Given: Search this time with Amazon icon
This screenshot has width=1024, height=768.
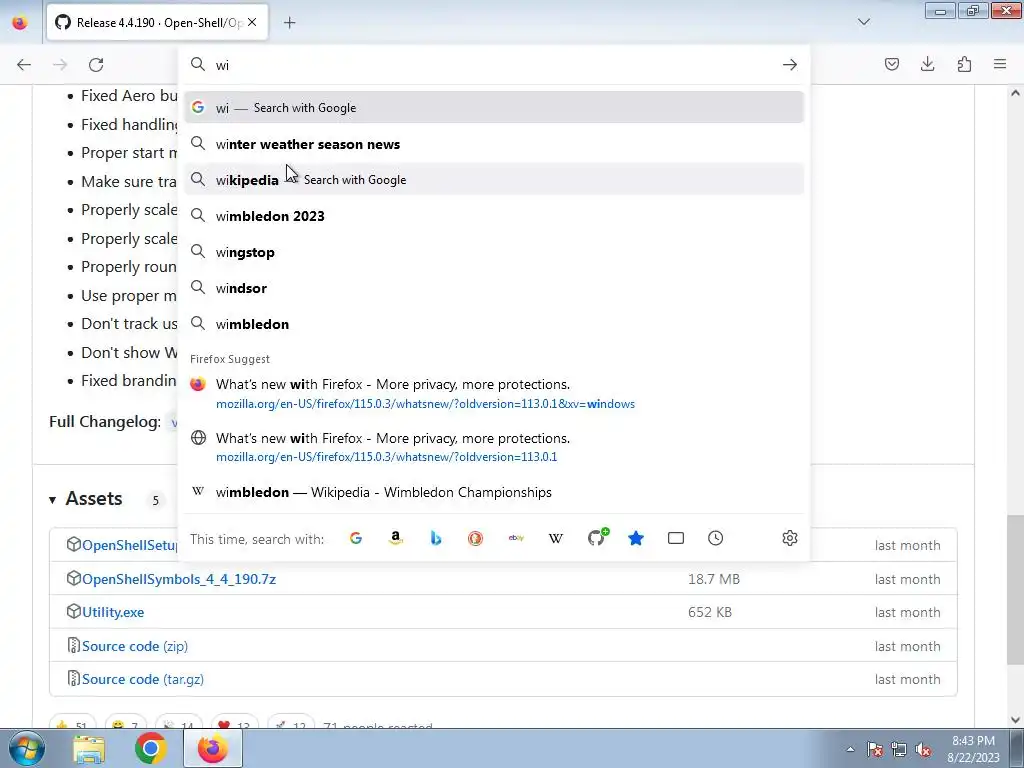Looking at the screenshot, I should (395, 538).
